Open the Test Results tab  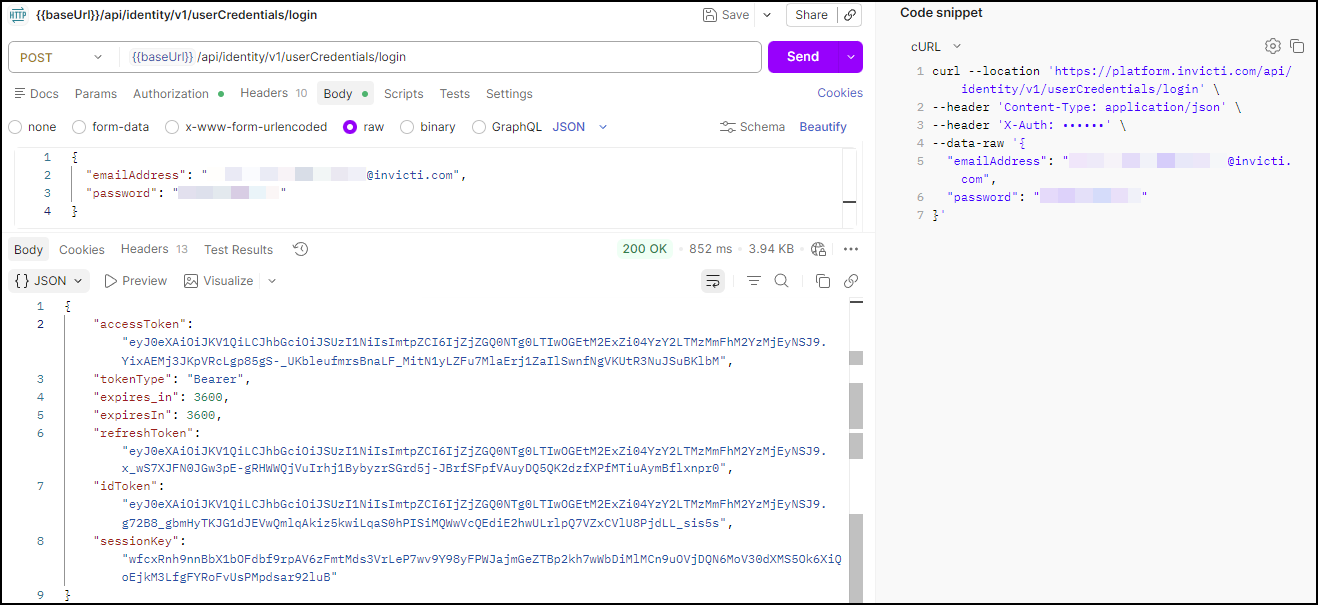tap(238, 249)
